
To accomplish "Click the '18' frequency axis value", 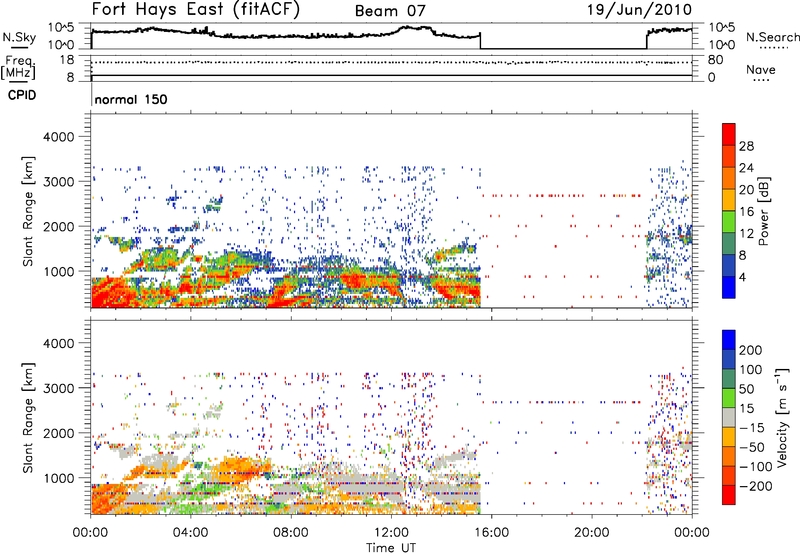I will (67, 60).
